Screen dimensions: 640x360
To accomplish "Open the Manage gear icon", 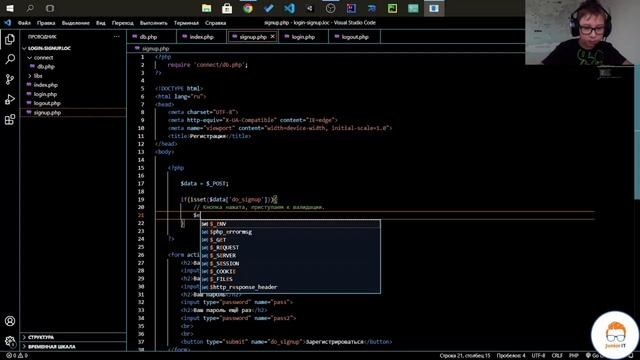I will click(x=10, y=341).
